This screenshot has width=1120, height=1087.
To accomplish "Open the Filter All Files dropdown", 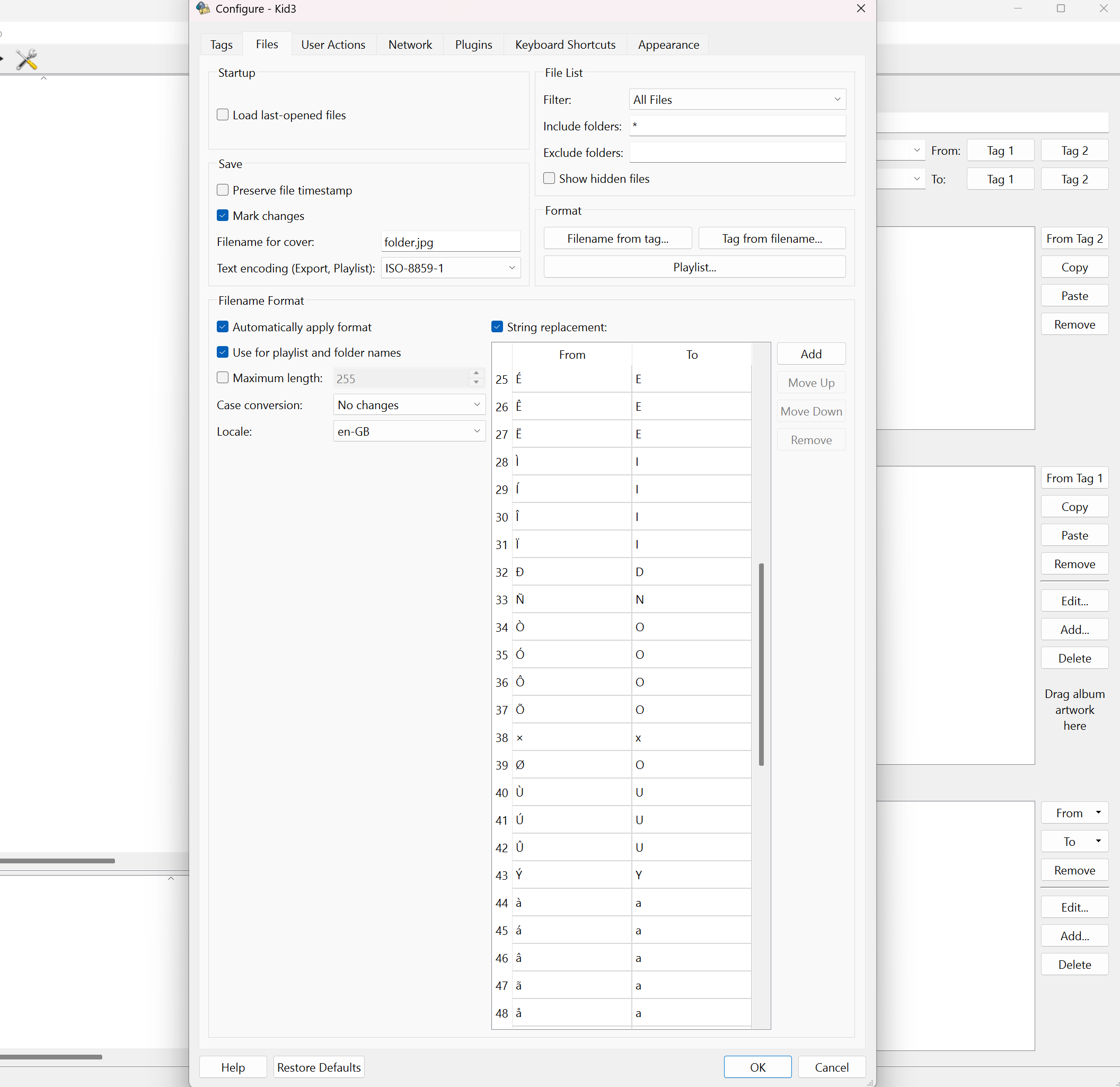I will (737, 100).
